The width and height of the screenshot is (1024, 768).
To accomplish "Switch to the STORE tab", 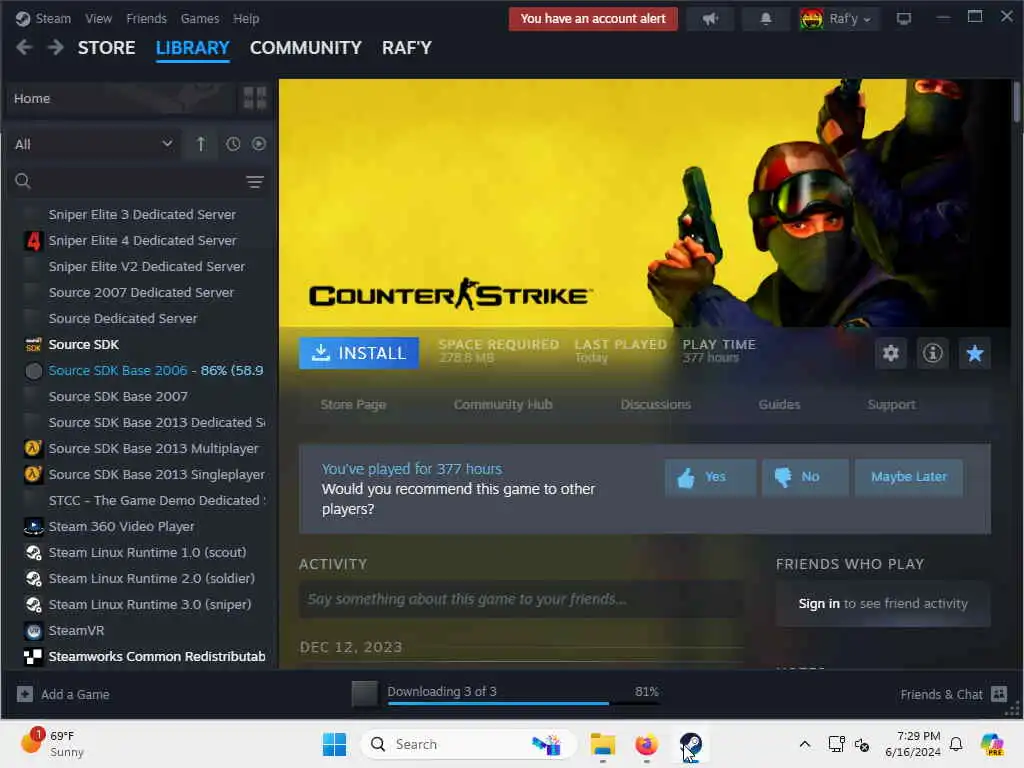I will click(106, 48).
